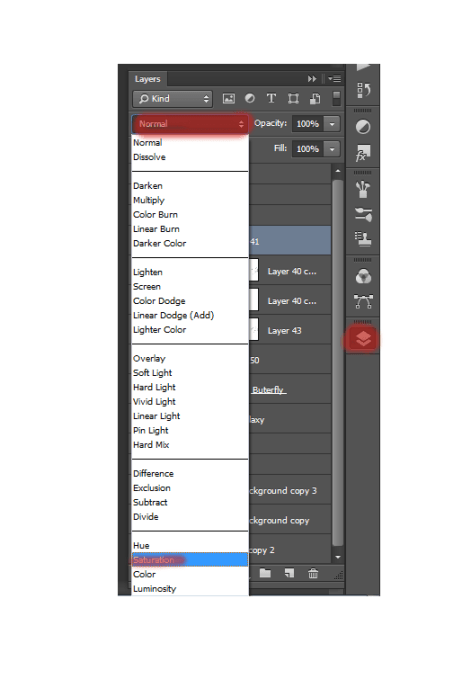Create a new group folder icon

click(x=265, y=574)
